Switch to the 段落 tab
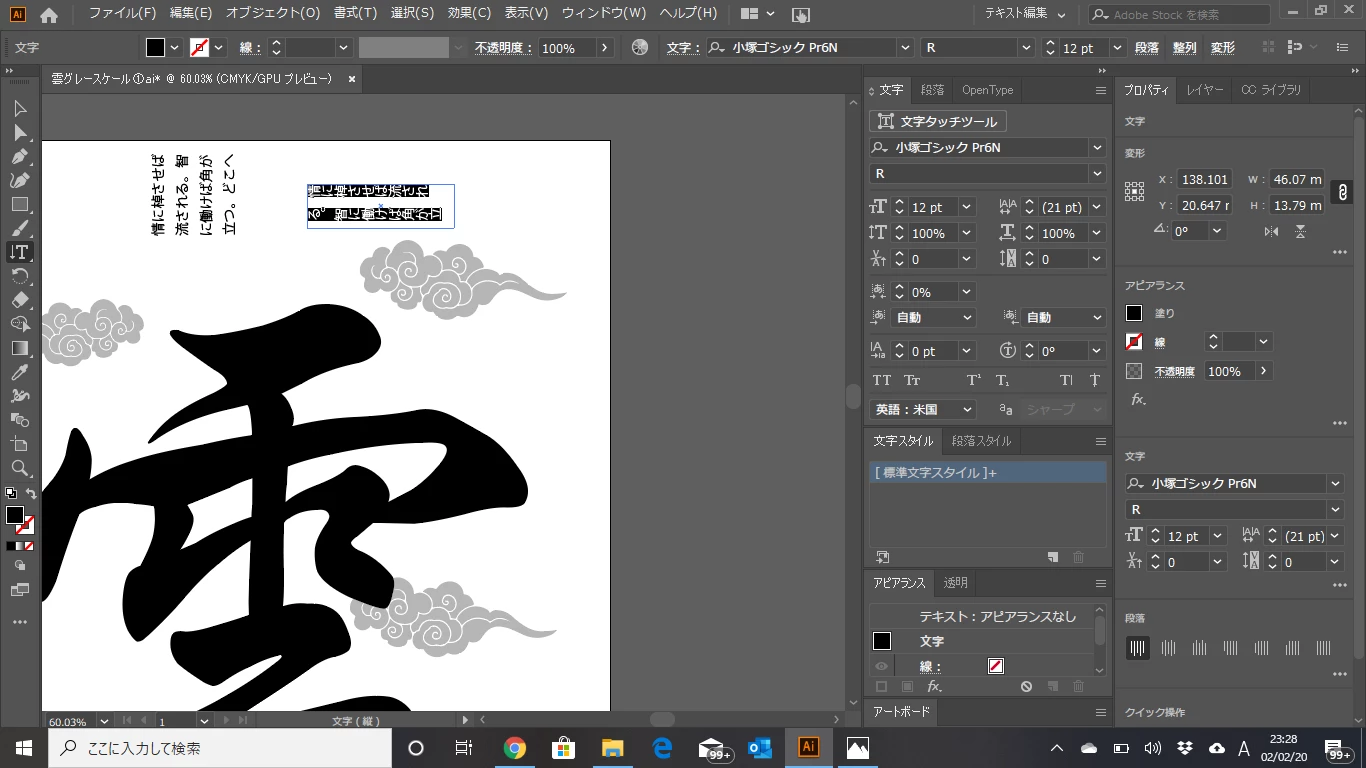Screen dimensions: 1366x768 tap(932, 90)
